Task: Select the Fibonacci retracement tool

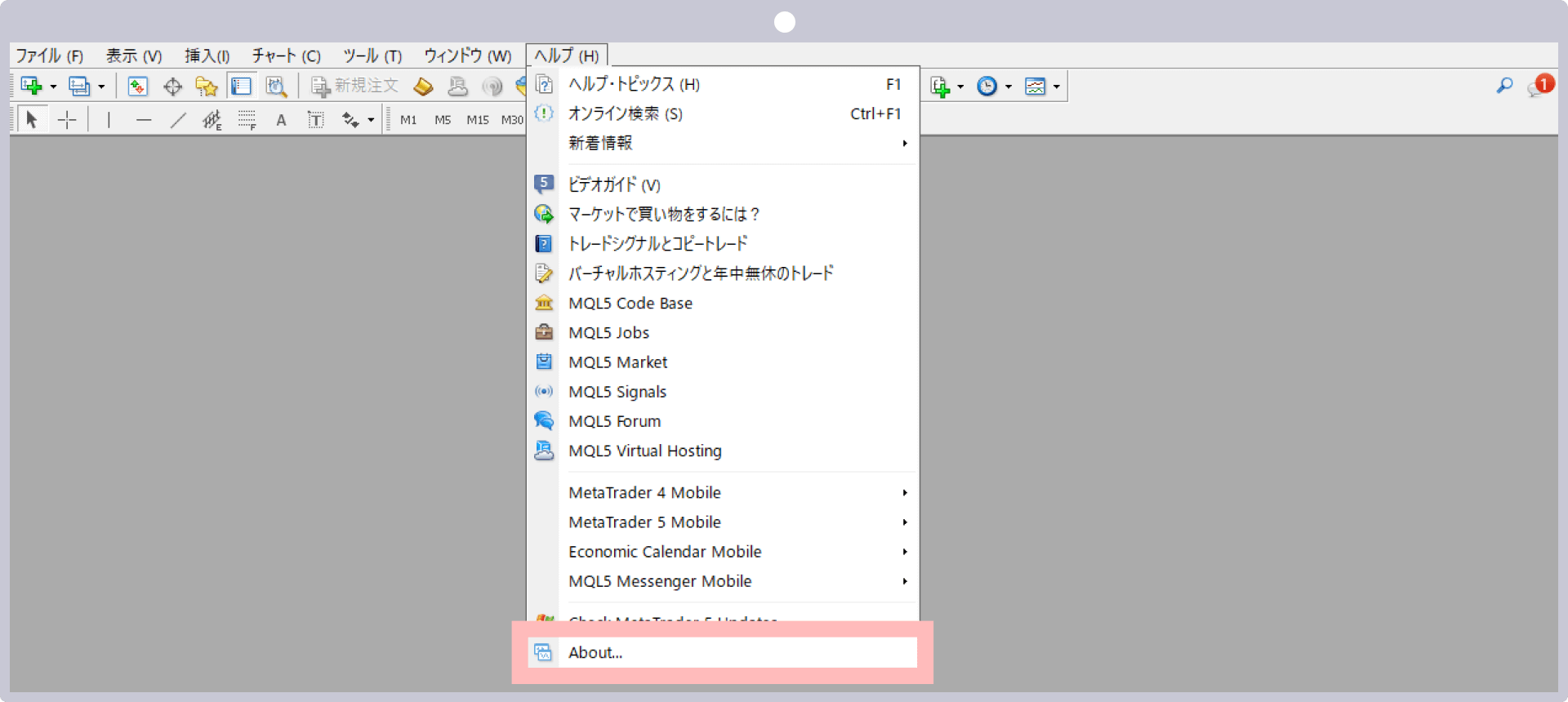Action: coord(247,120)
